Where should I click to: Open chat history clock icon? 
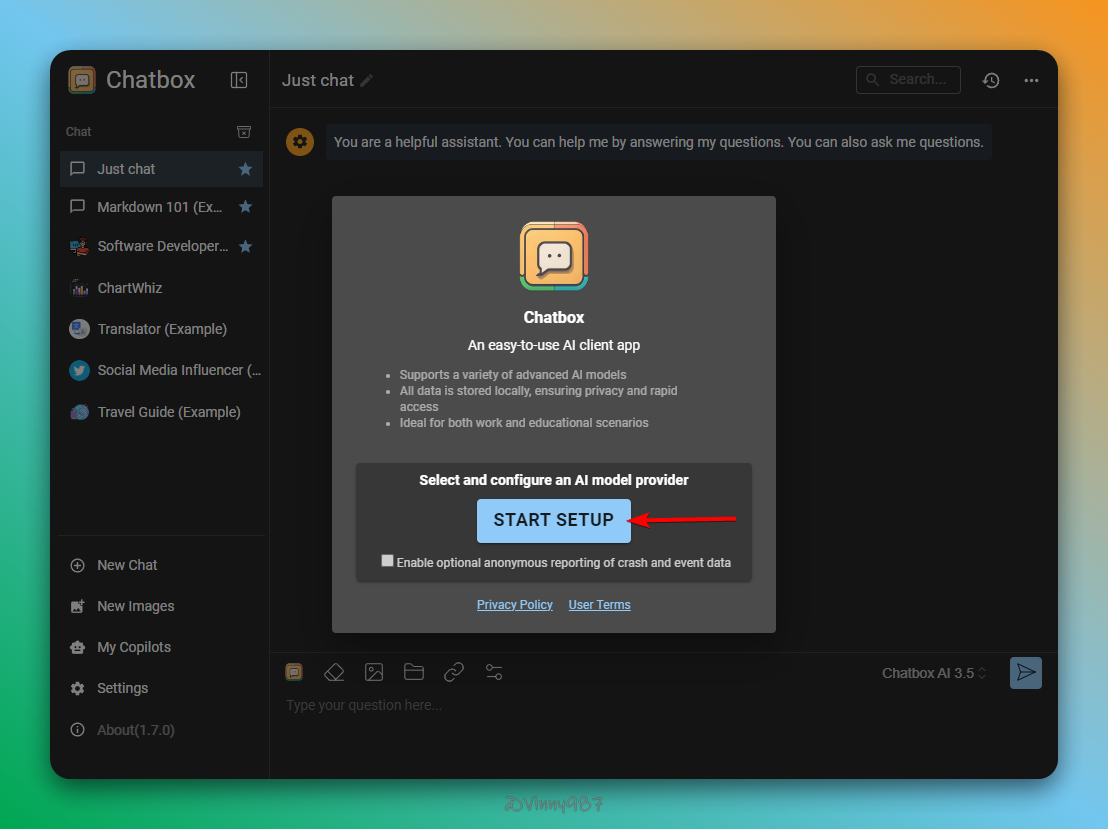pos(991,80)
